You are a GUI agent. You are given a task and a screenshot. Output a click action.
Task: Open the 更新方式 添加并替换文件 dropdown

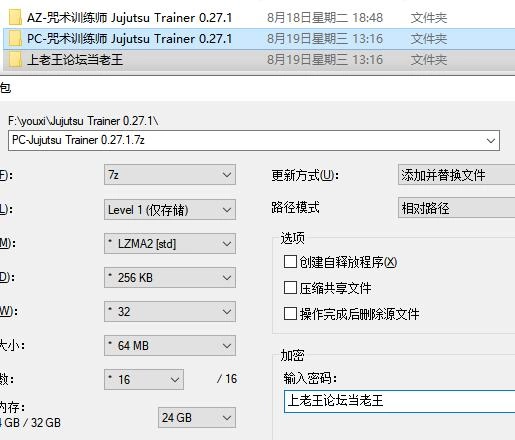tap(457, 175)
